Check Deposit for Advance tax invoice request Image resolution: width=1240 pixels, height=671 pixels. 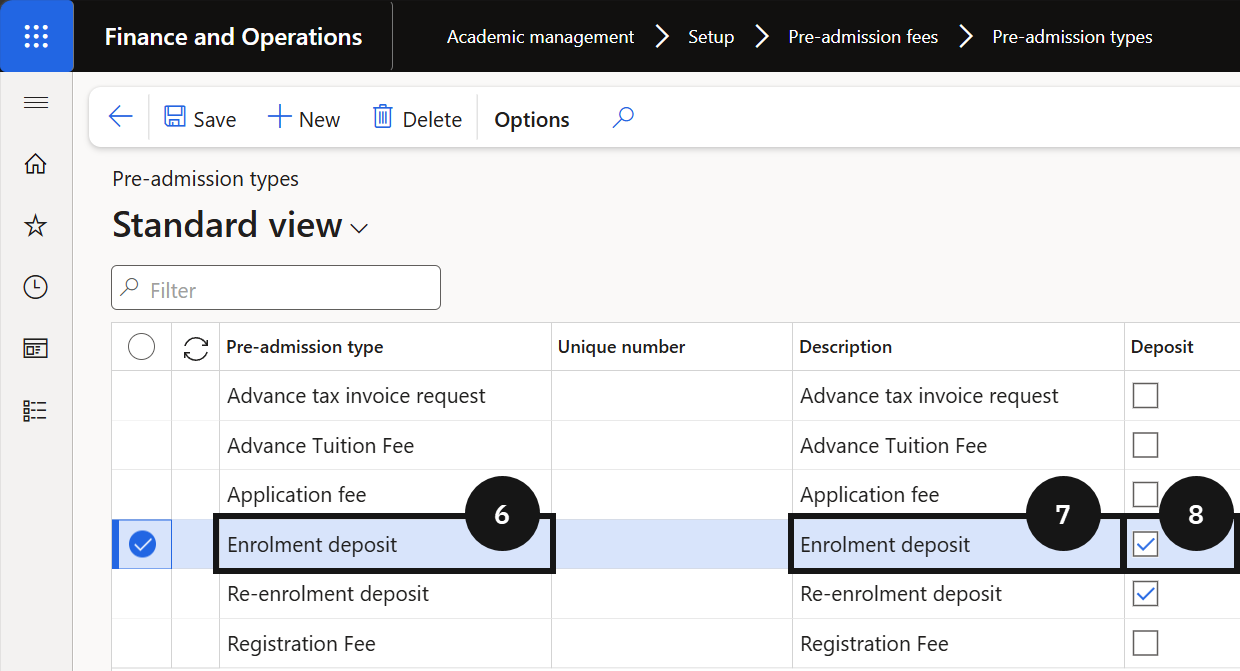click(x=1145, y=396)
